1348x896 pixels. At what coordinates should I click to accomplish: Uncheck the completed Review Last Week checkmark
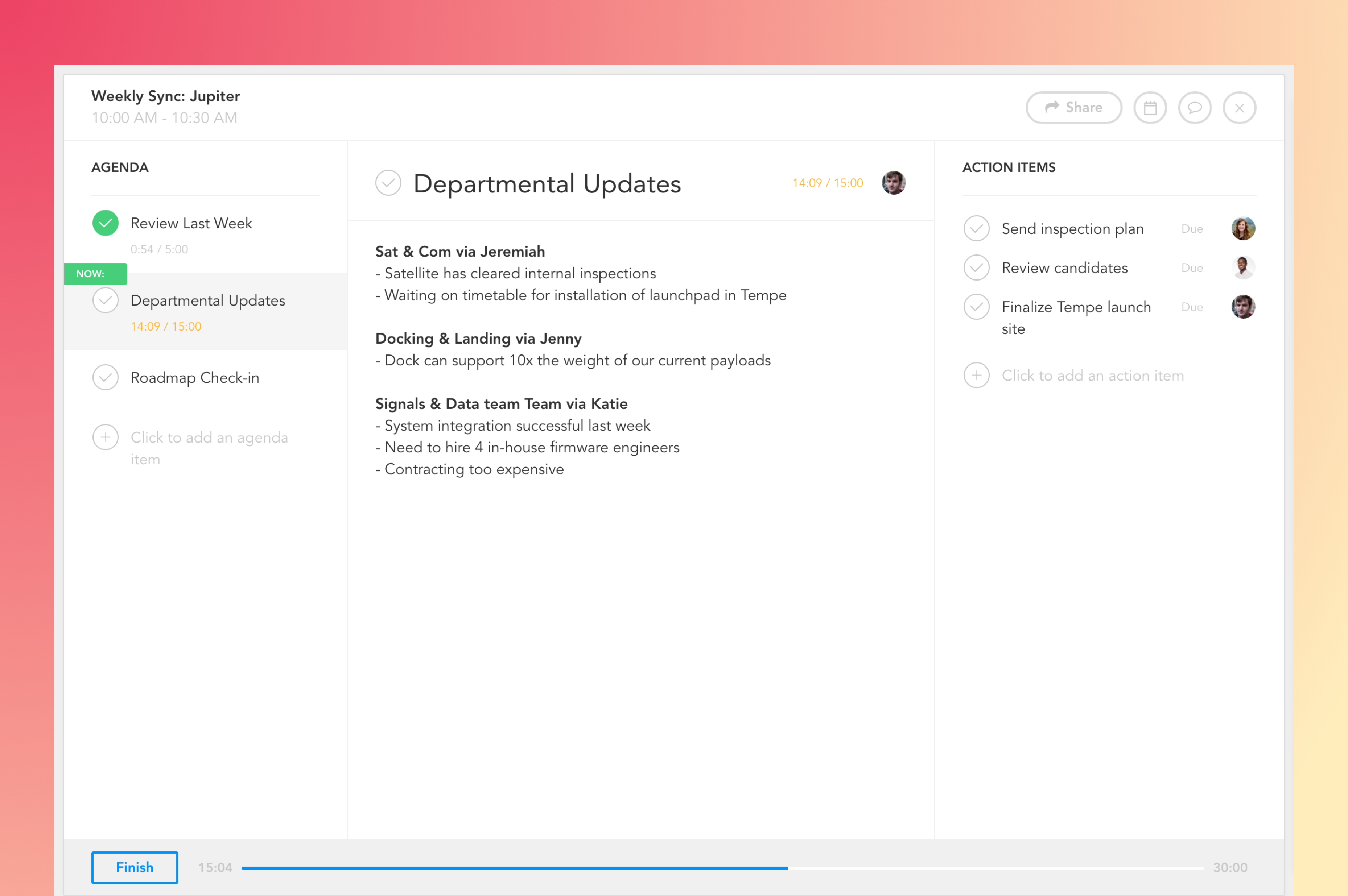[x=105, y=223]
